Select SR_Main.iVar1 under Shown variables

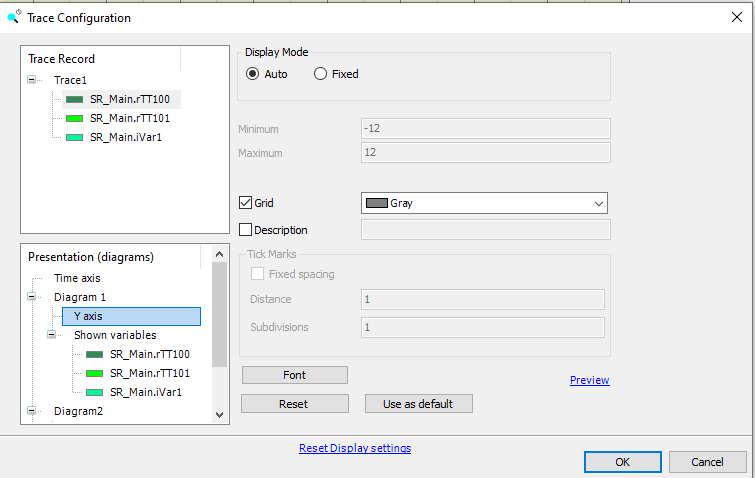[x=145, y=392]
